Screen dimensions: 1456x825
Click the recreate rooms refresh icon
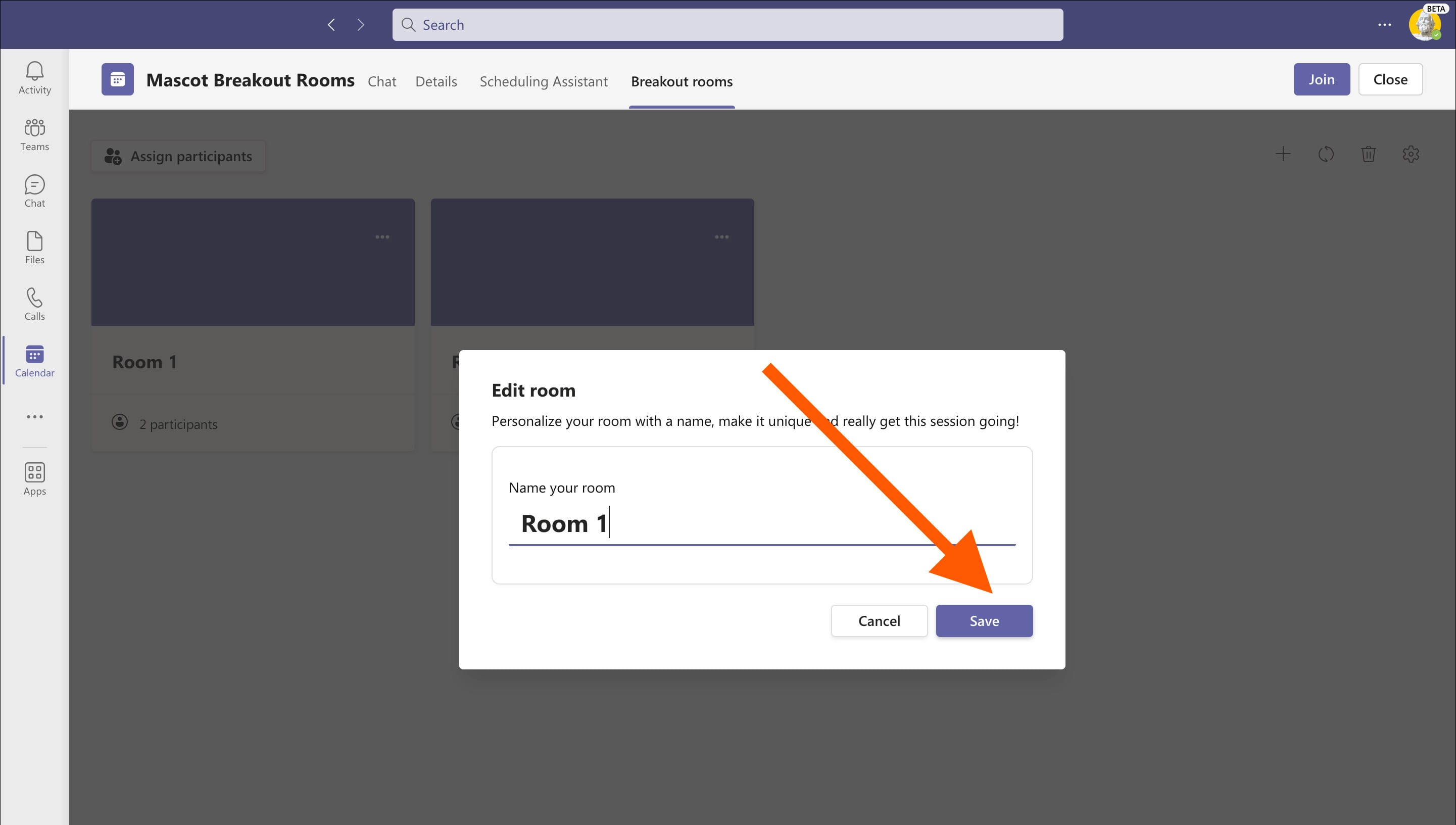click(1326, 154)
